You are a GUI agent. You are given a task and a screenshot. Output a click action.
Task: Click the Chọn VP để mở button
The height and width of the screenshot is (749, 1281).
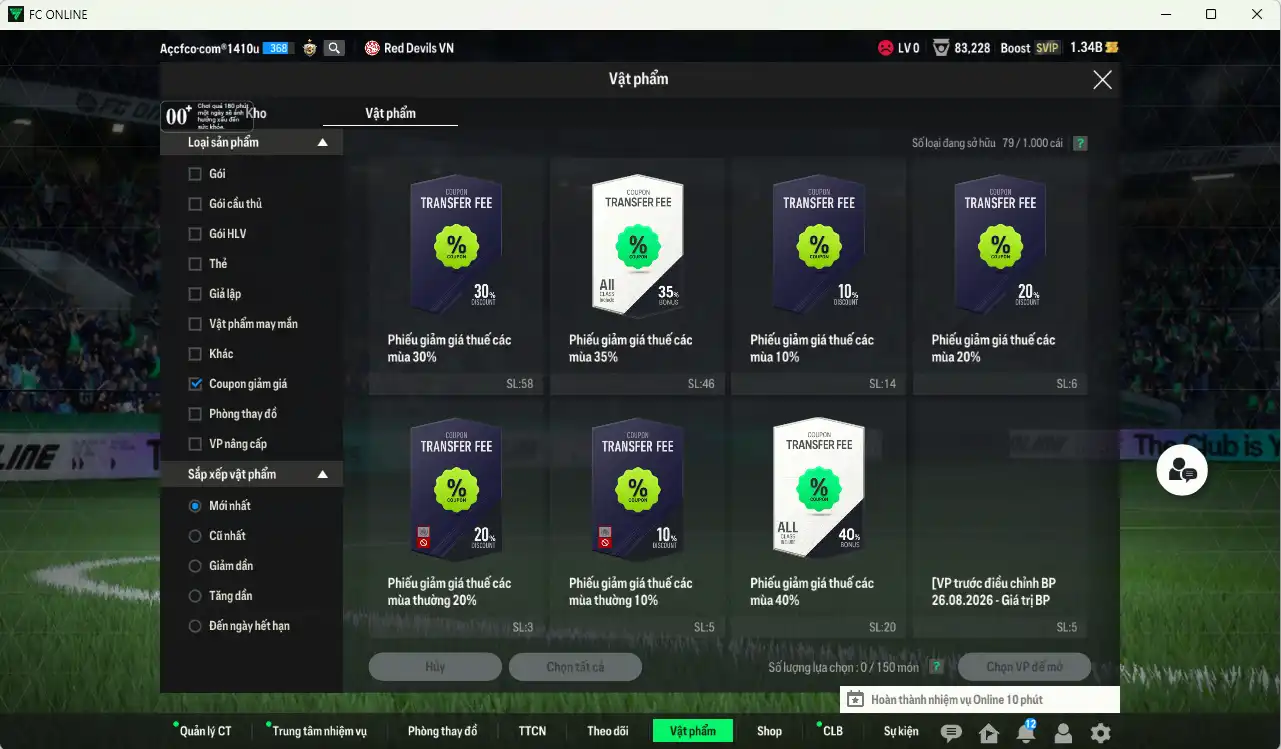click(x=1025, y=667)
